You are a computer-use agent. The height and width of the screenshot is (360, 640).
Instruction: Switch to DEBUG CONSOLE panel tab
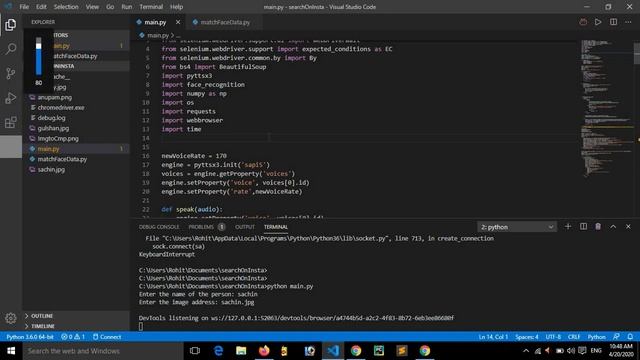click(159, 227)
